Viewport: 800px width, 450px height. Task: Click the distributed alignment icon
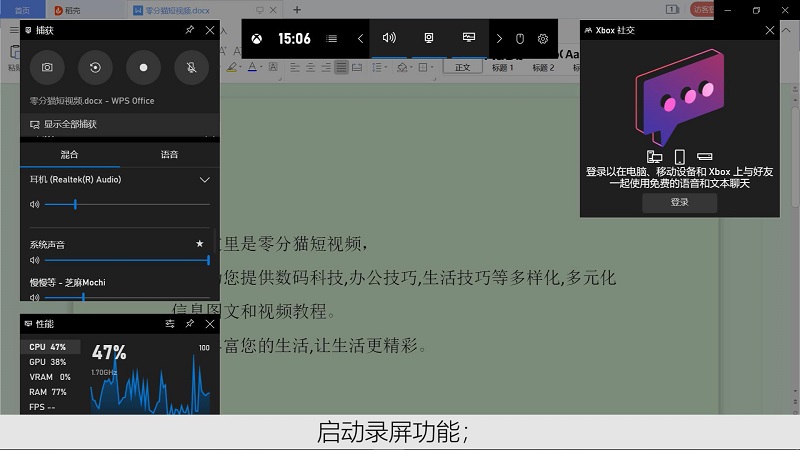click(357, 67)
